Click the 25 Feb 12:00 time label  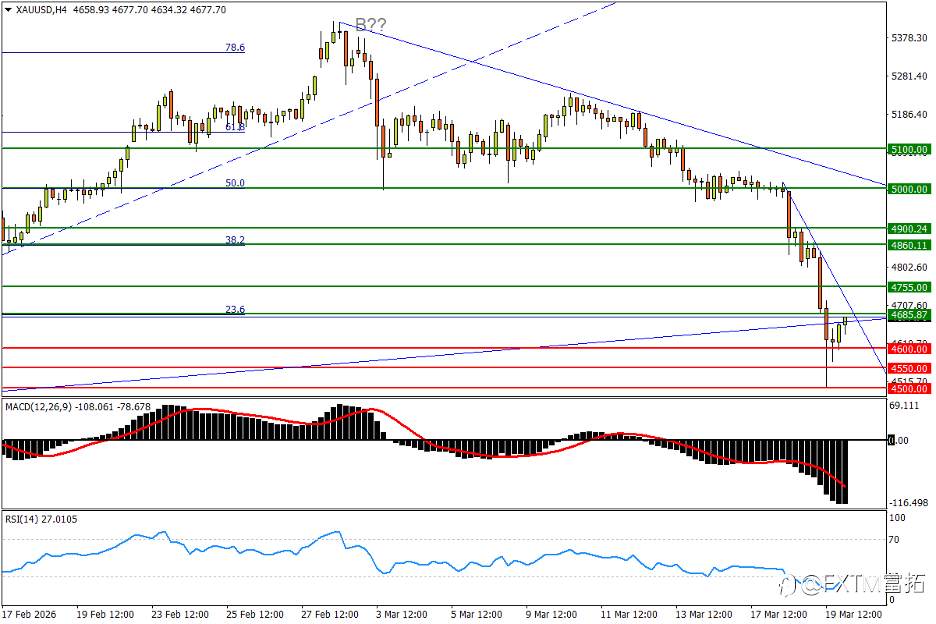255,614
